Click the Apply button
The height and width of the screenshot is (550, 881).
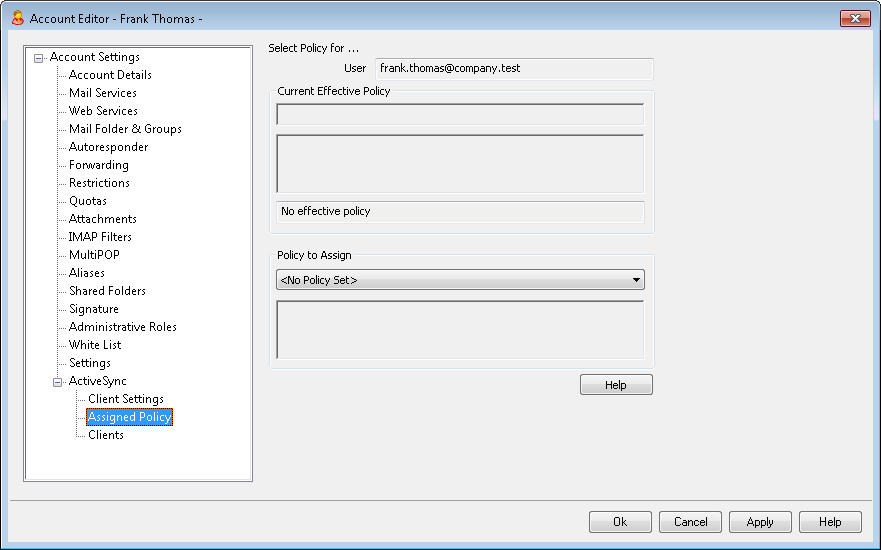point(760,522)
